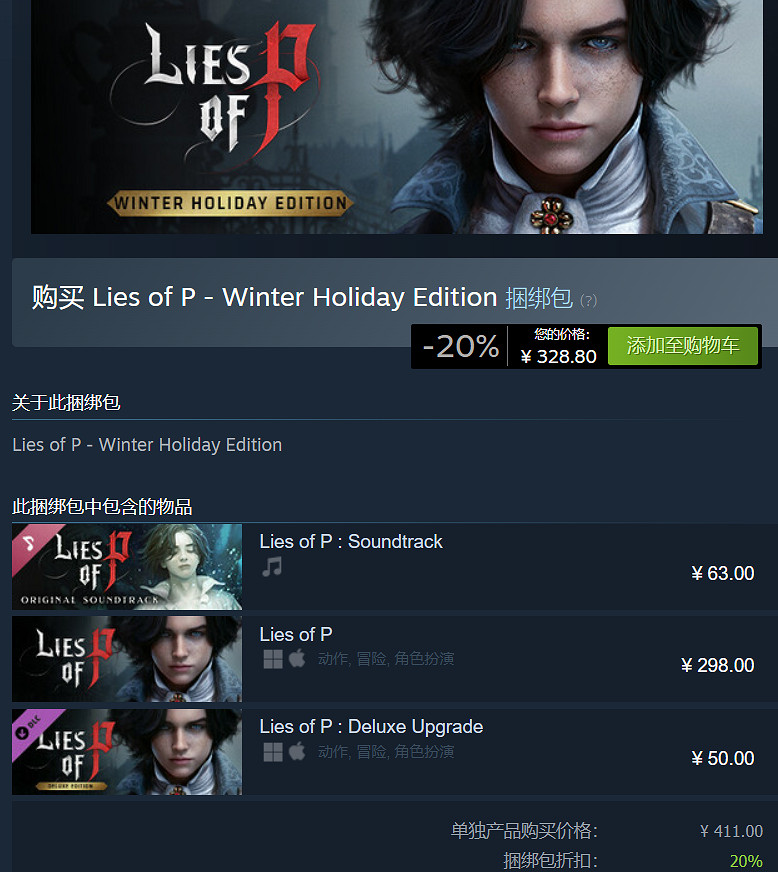Click the 动作, 冒险, 角色扮演 tags under Lies of P
This screenshot has height=872, width=778.
386,659
